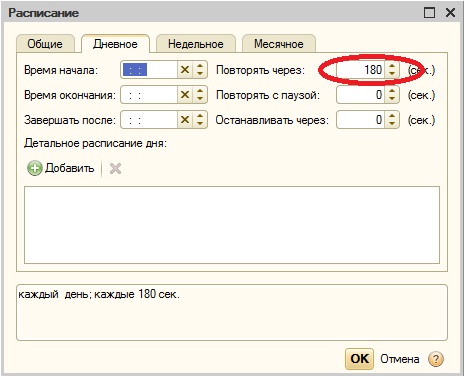
Task: Clear the Завершать после field with X
Action: (x=185, y=120)
